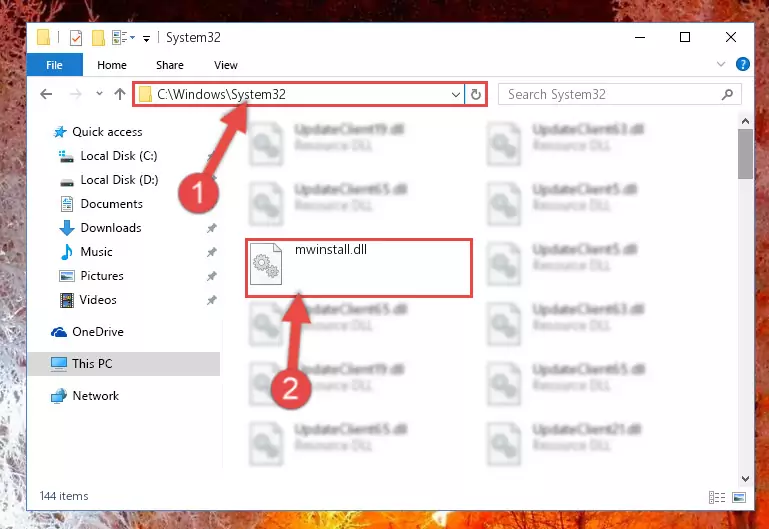769x529 pixels.
Task: Open Help with the question mark icon
Action: pyautogui.click(x=743, y=64)
